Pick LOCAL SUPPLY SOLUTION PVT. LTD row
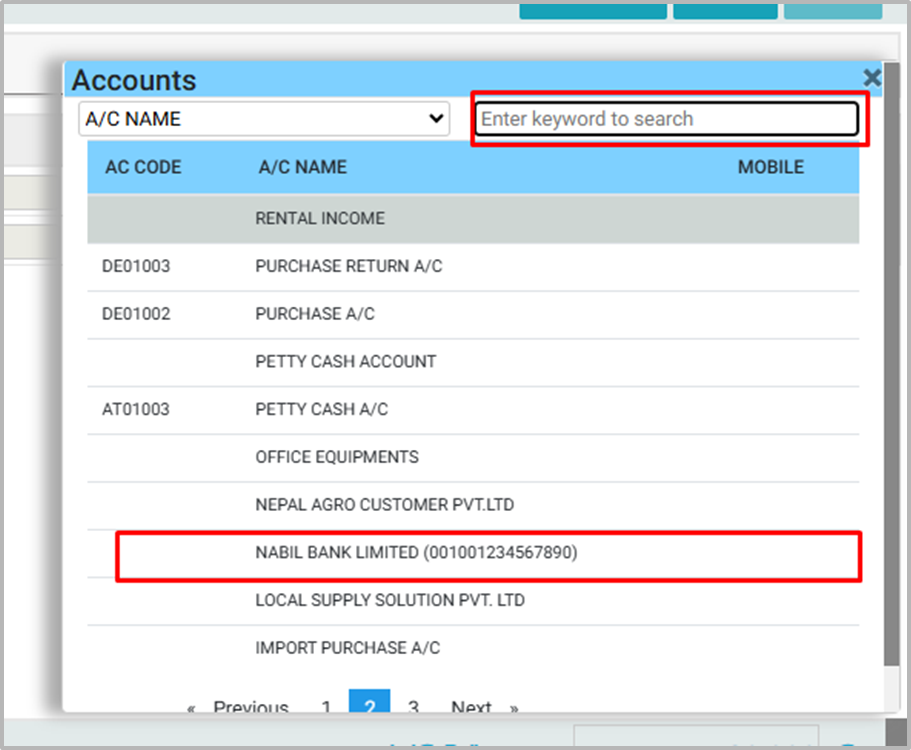Viewport: 911px width, 750px height. pos(390,601)
